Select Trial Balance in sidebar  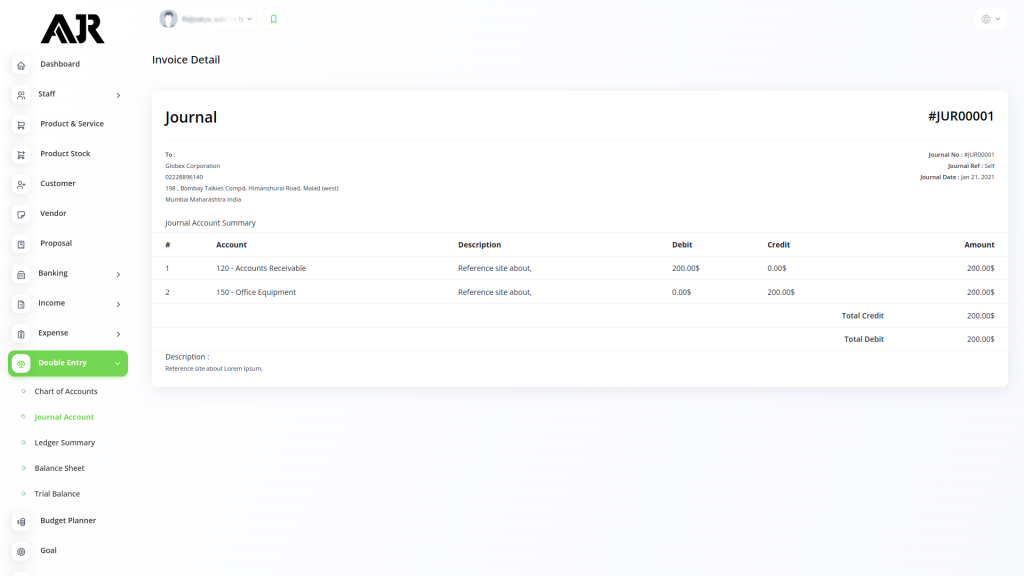point(57,494)
